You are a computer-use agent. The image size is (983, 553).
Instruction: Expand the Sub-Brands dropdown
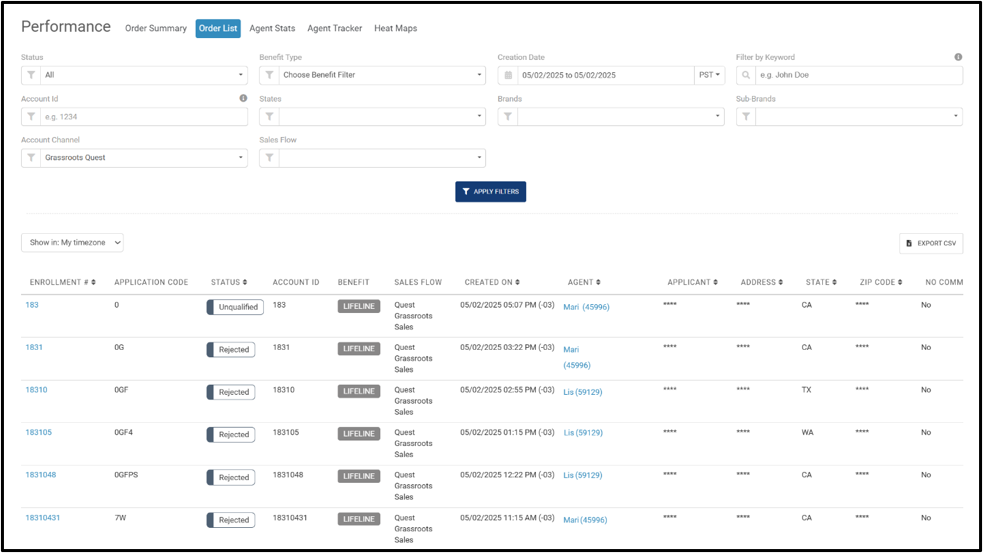[x=859, y=117]
